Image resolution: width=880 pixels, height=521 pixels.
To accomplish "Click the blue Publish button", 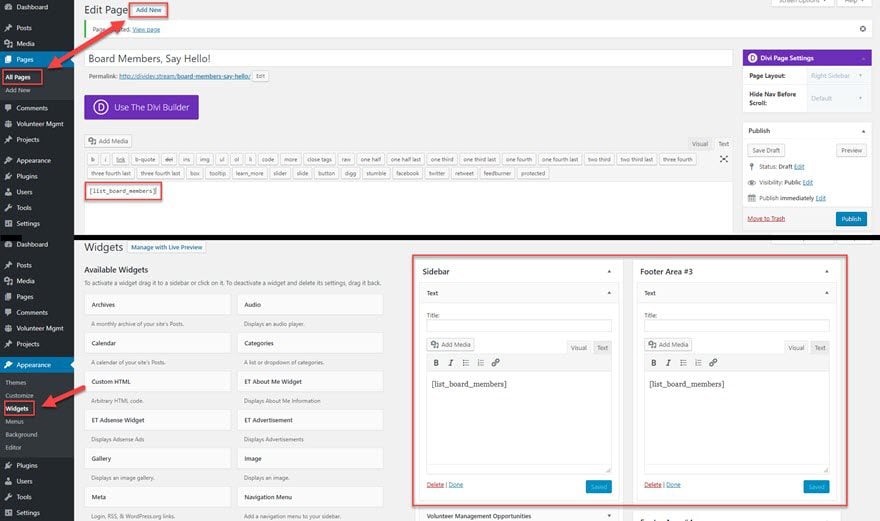I will pyautogui.click(x=851, y=219).
